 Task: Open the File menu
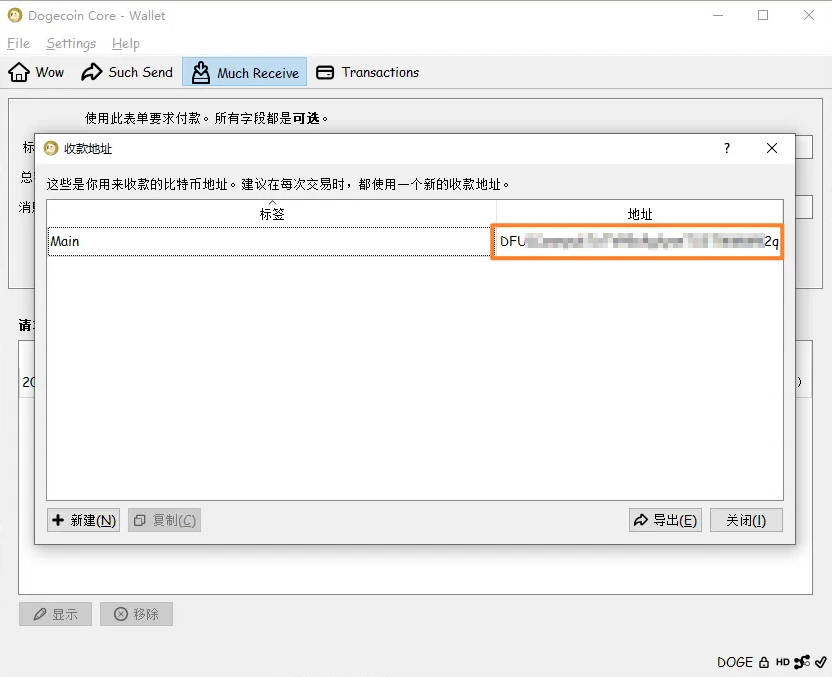pos(19,44)
